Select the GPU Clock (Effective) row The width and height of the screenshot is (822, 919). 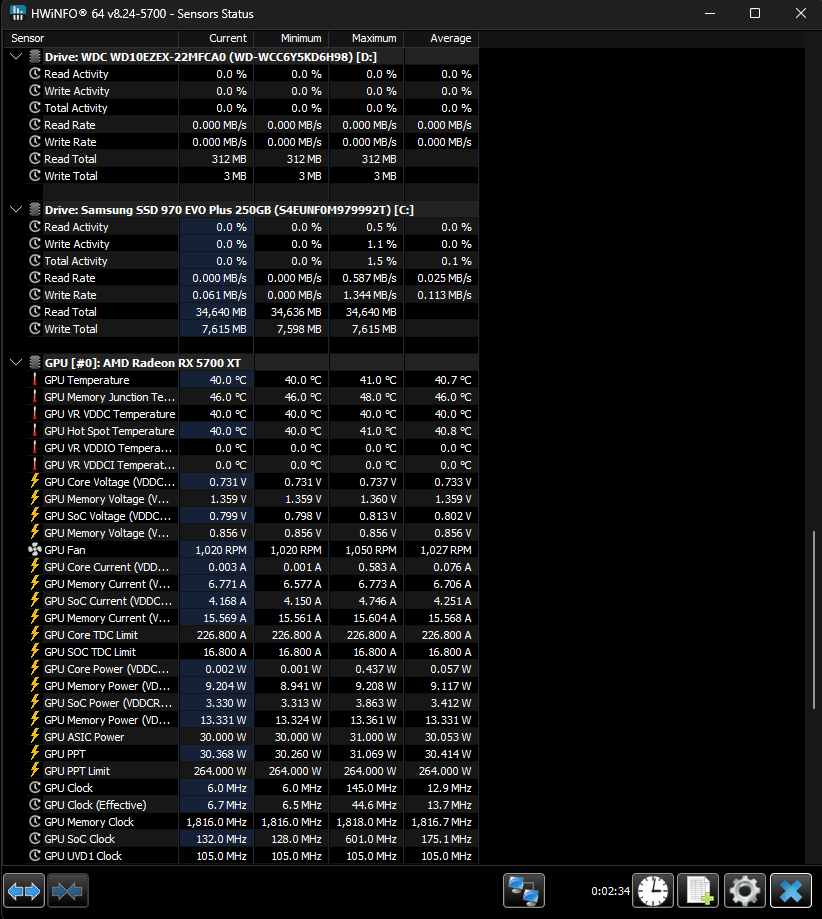tap(253, 805)
